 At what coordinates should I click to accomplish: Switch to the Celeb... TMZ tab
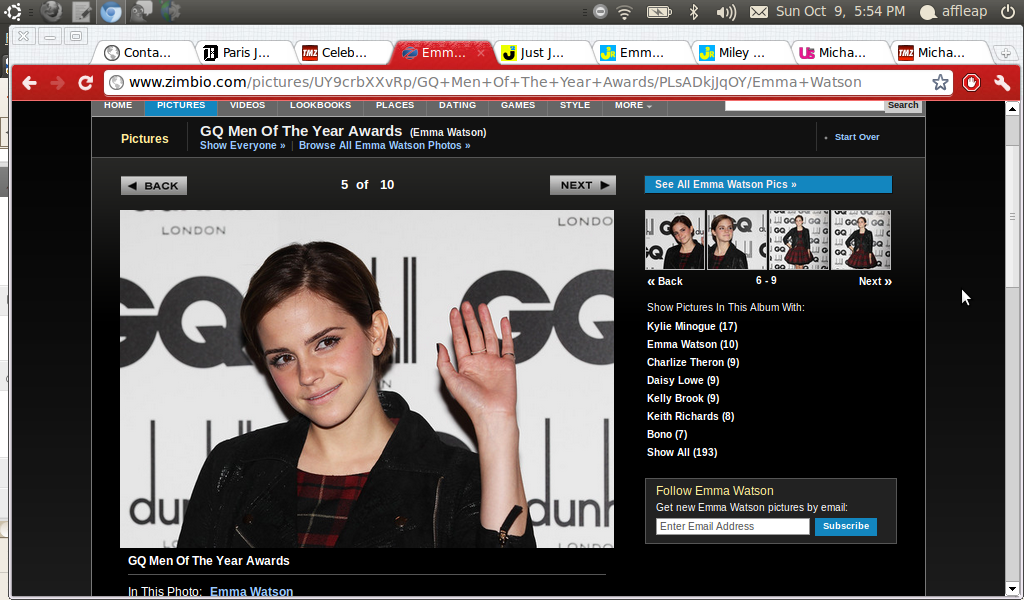coord(344,53)
